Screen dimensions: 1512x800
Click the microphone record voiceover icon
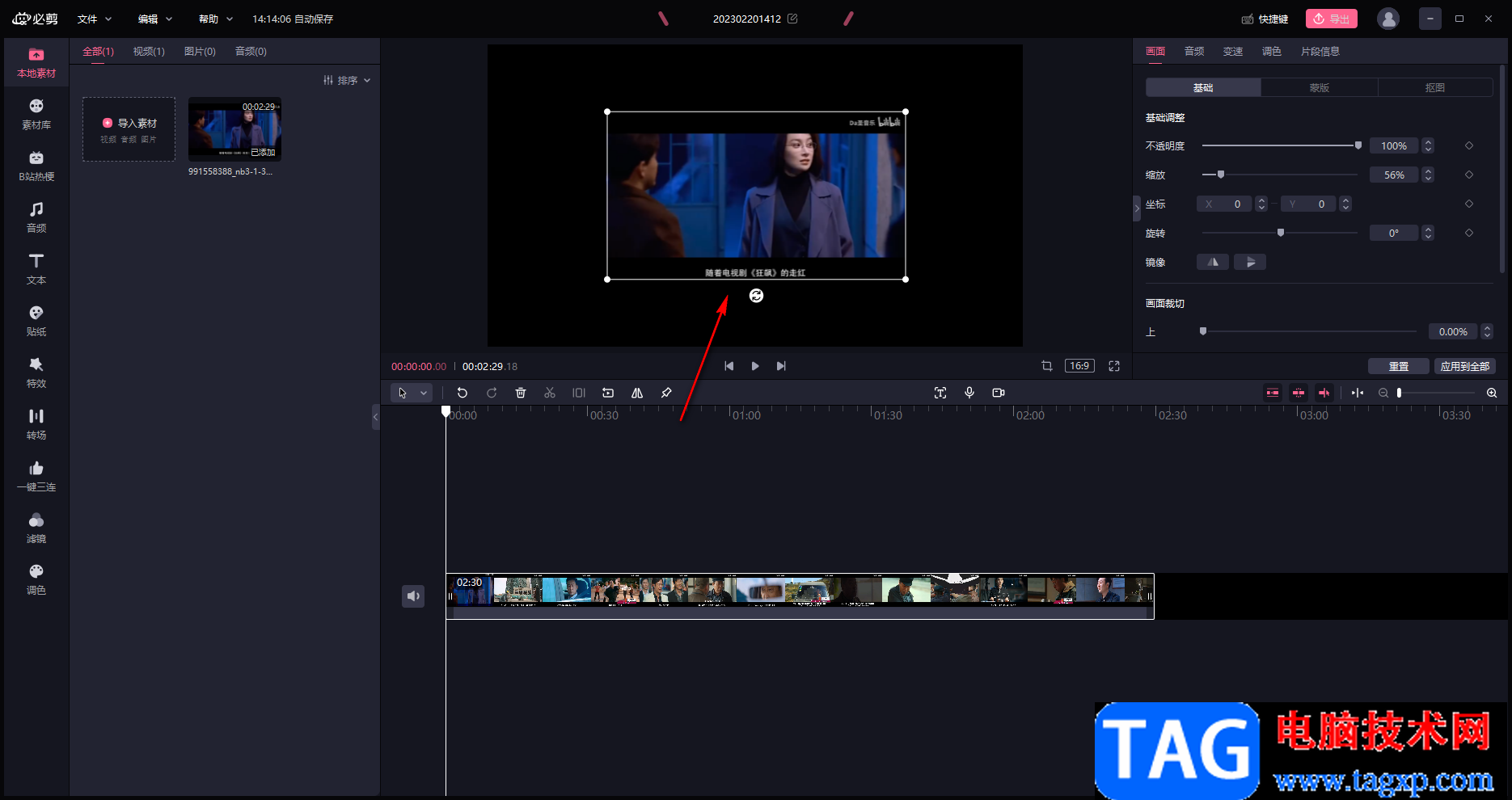969,393
